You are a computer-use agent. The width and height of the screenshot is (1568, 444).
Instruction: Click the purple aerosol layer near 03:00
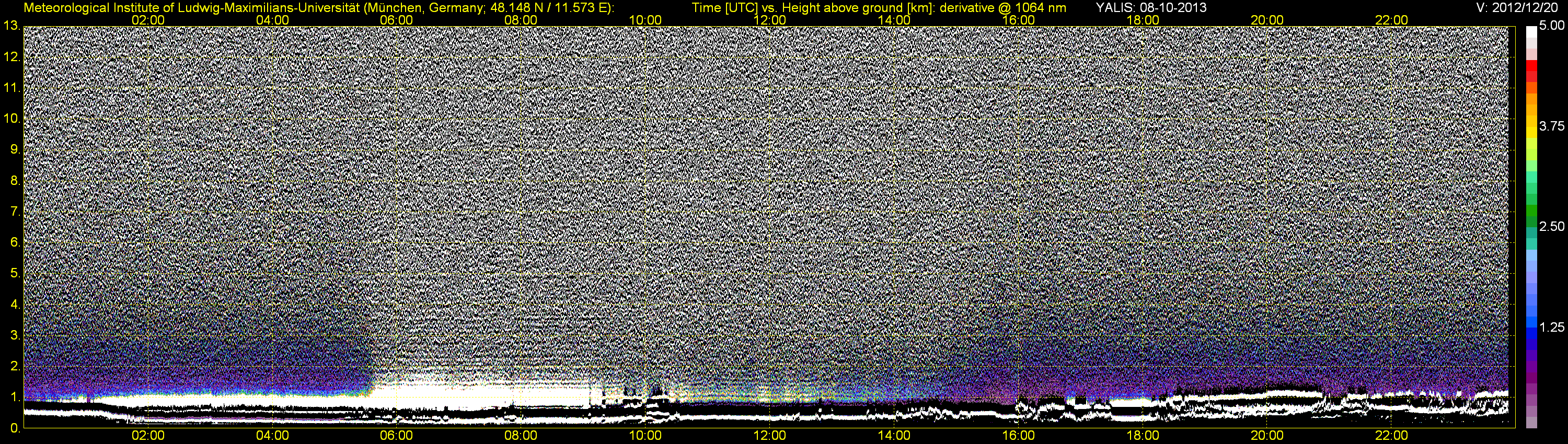coord(210,377)
